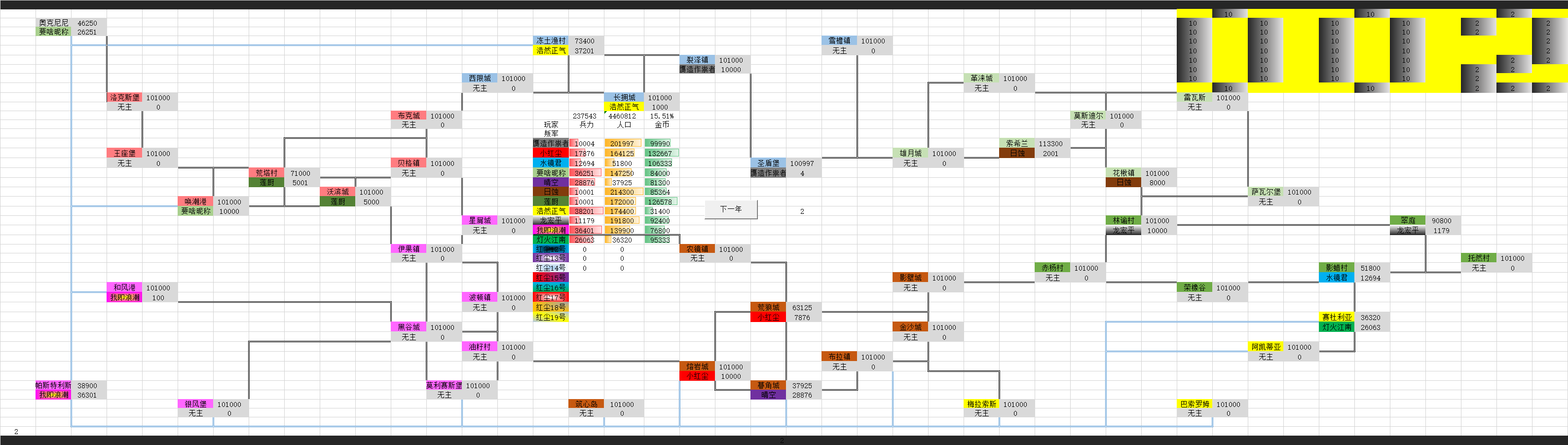This screenshot has width=1568, height=445.
Task: Select the 影蜡村 city cell
Action: pos(1337,268)
